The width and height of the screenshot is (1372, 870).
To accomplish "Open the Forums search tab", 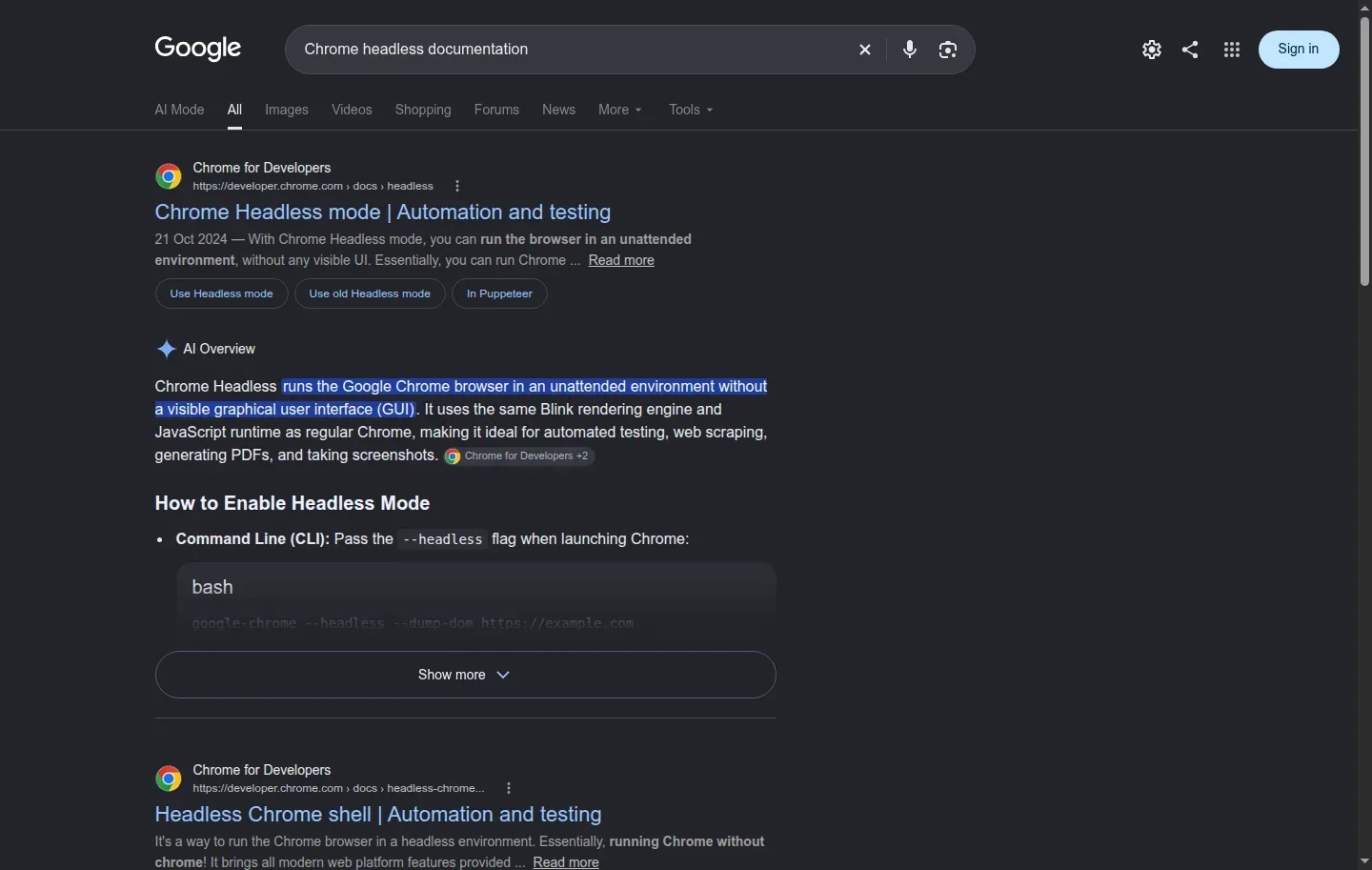I will (x=496, y=110).
